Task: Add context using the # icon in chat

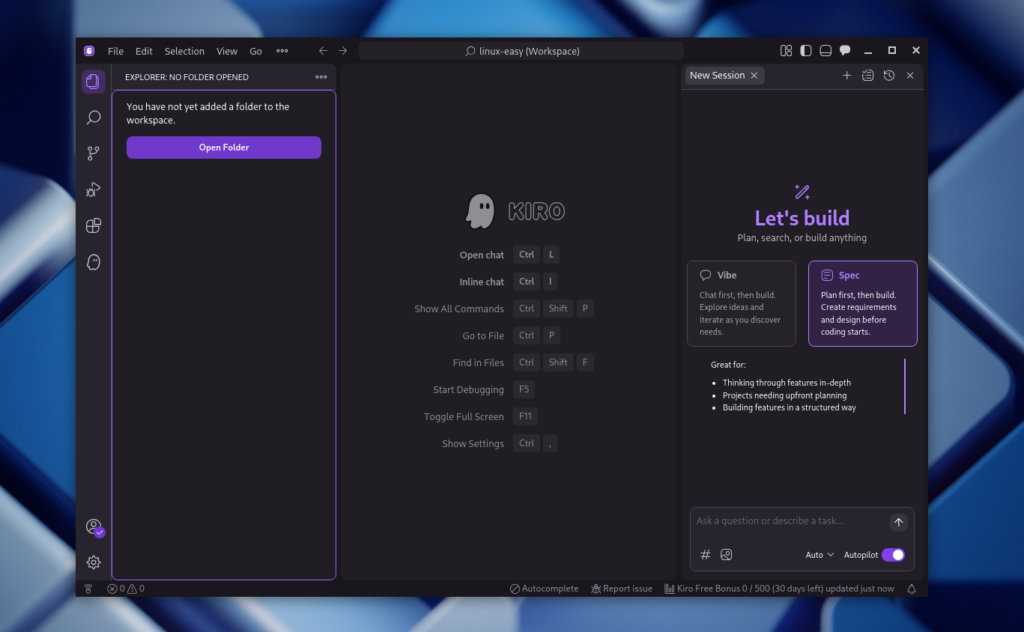Action: (705, 554)
